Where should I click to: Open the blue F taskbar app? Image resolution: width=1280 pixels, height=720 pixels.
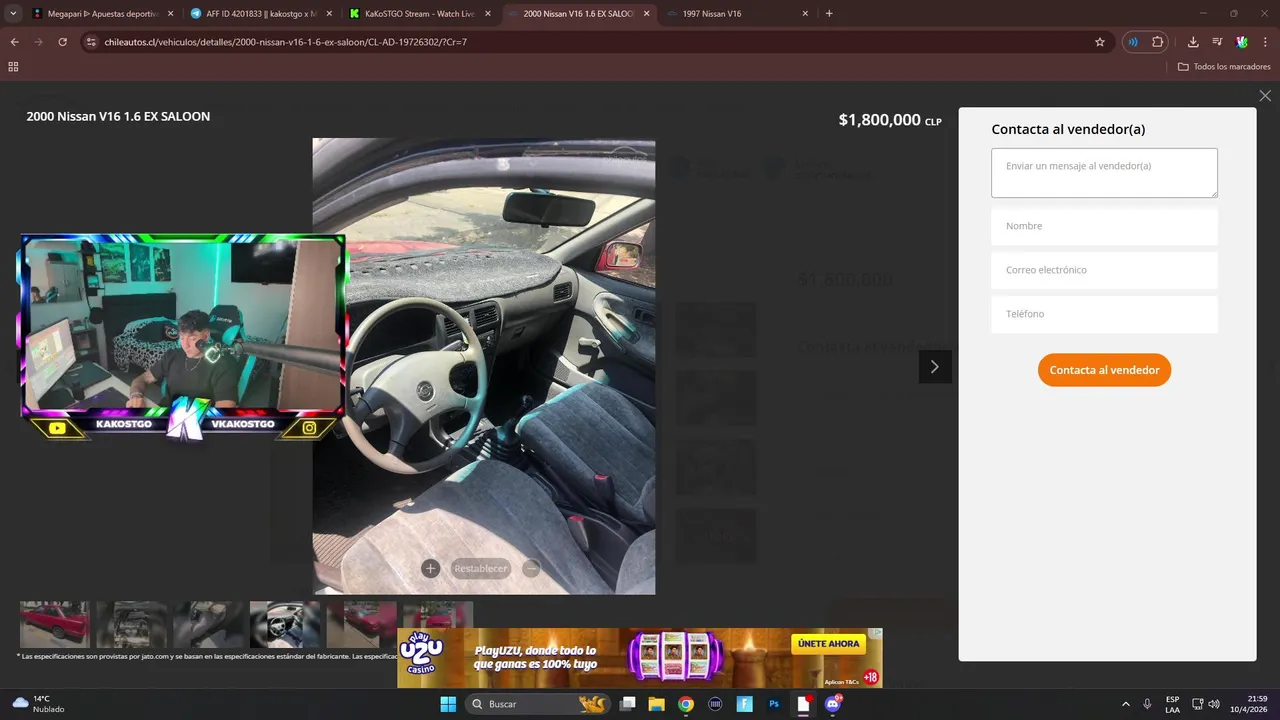(x=744, y=704)
